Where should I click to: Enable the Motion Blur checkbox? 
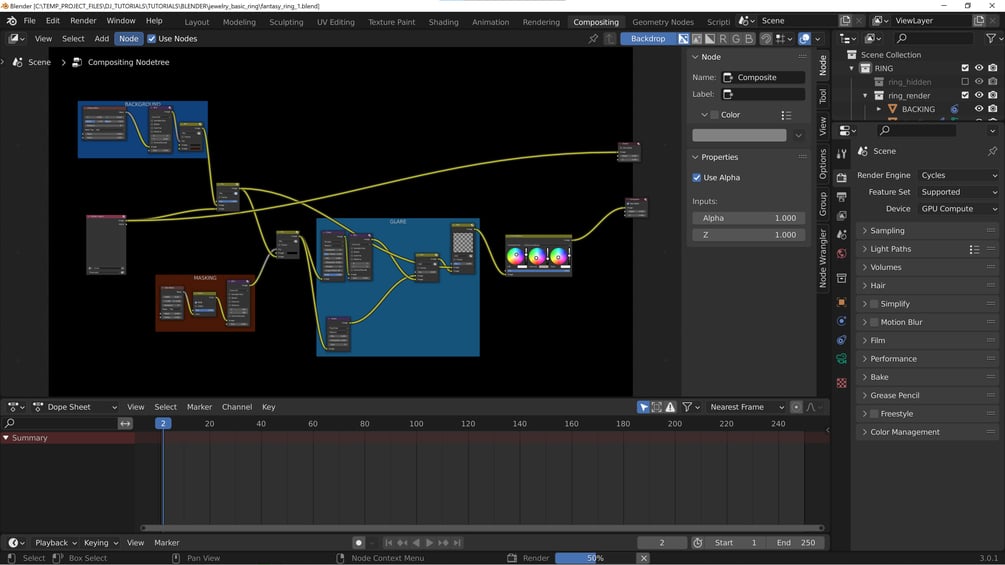[874, 322]
